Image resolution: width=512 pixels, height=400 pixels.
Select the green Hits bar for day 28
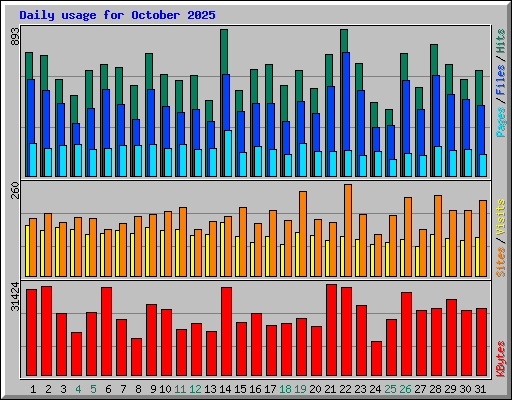click(x=434, y=60)
